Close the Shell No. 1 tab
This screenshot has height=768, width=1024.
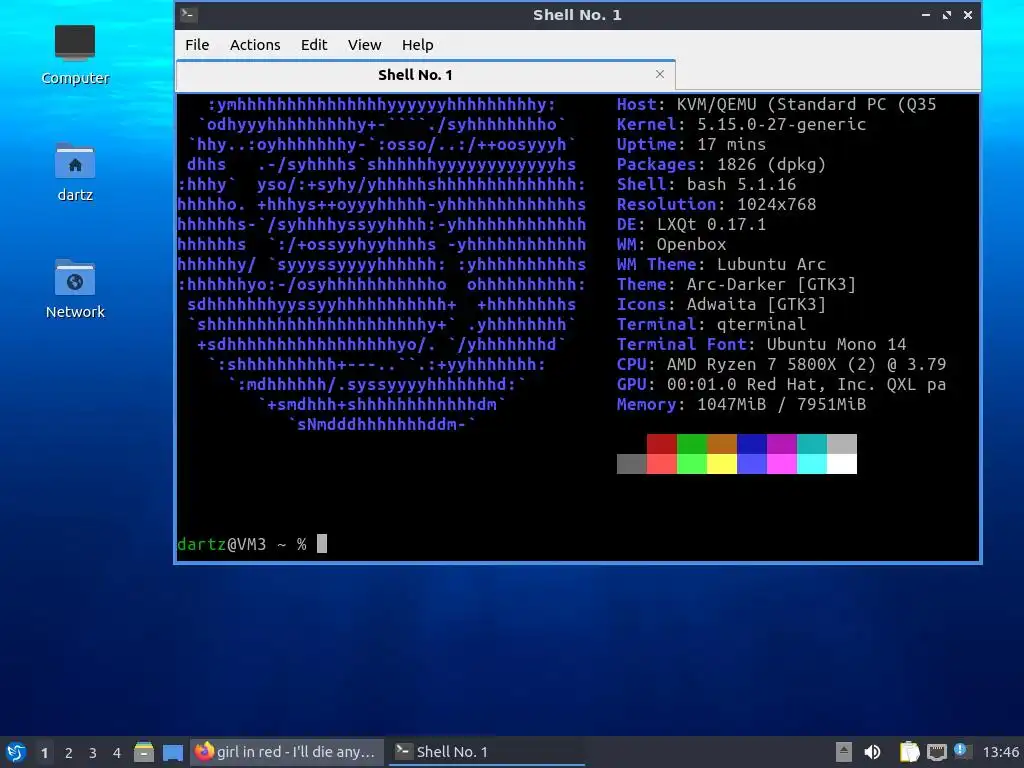(660, 74)
